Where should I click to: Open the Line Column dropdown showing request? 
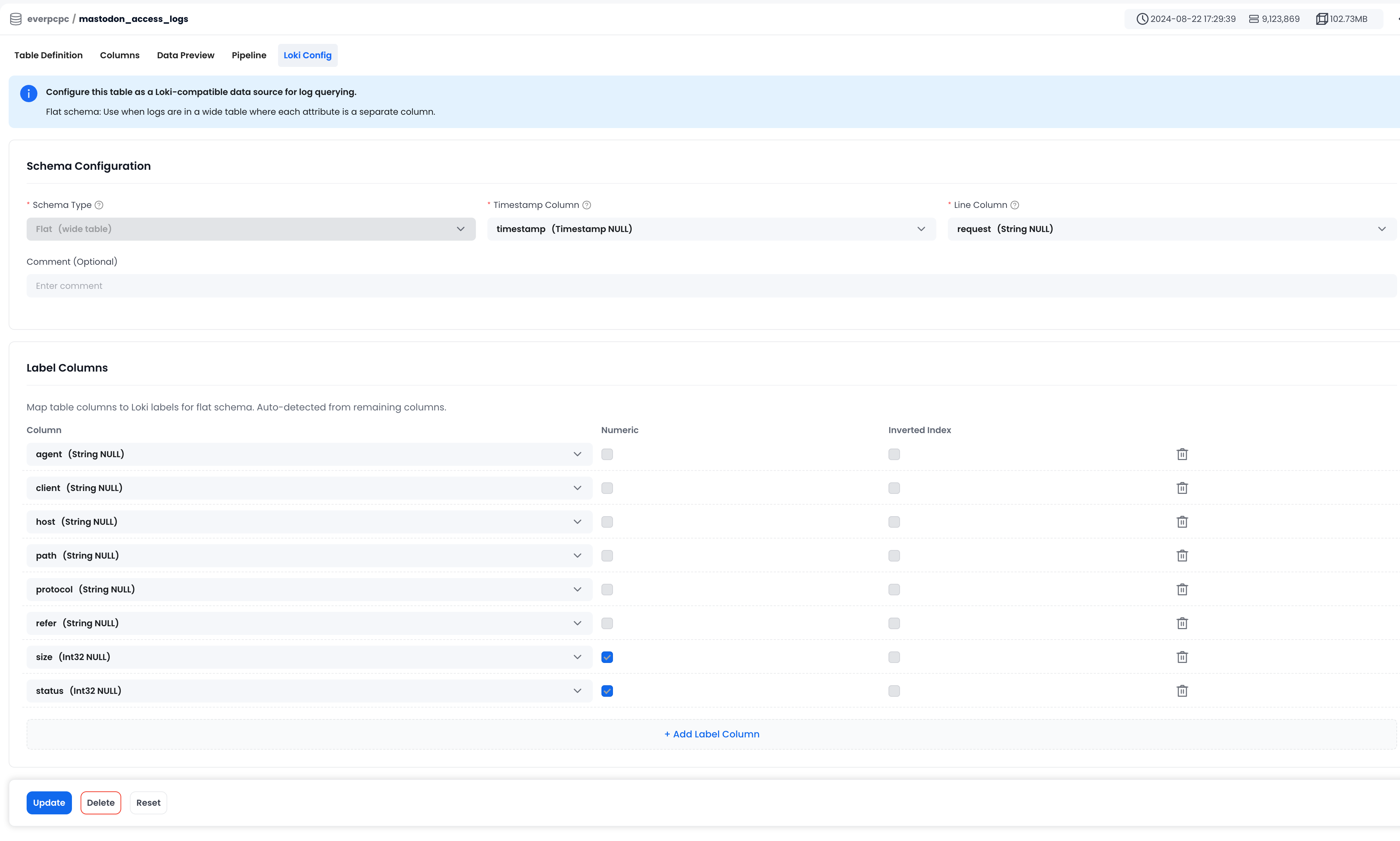click(x=1382, y=228)
